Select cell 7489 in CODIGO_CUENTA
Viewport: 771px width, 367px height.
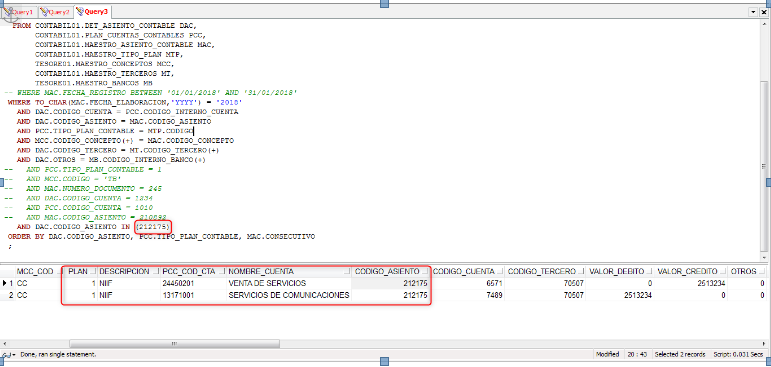point(468,295)
